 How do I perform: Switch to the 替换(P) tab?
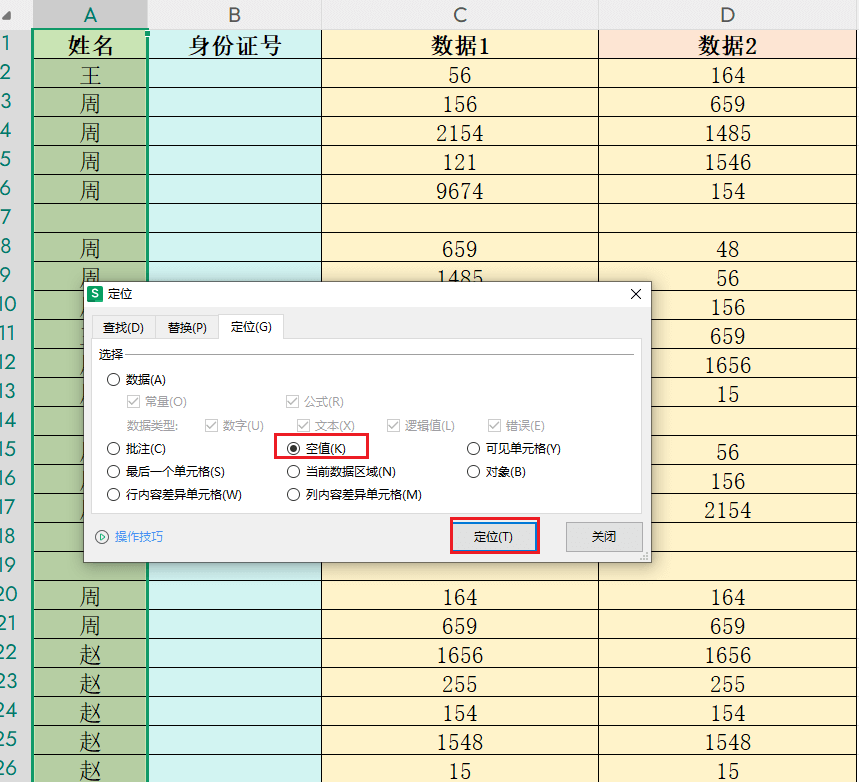coord(186,327)
